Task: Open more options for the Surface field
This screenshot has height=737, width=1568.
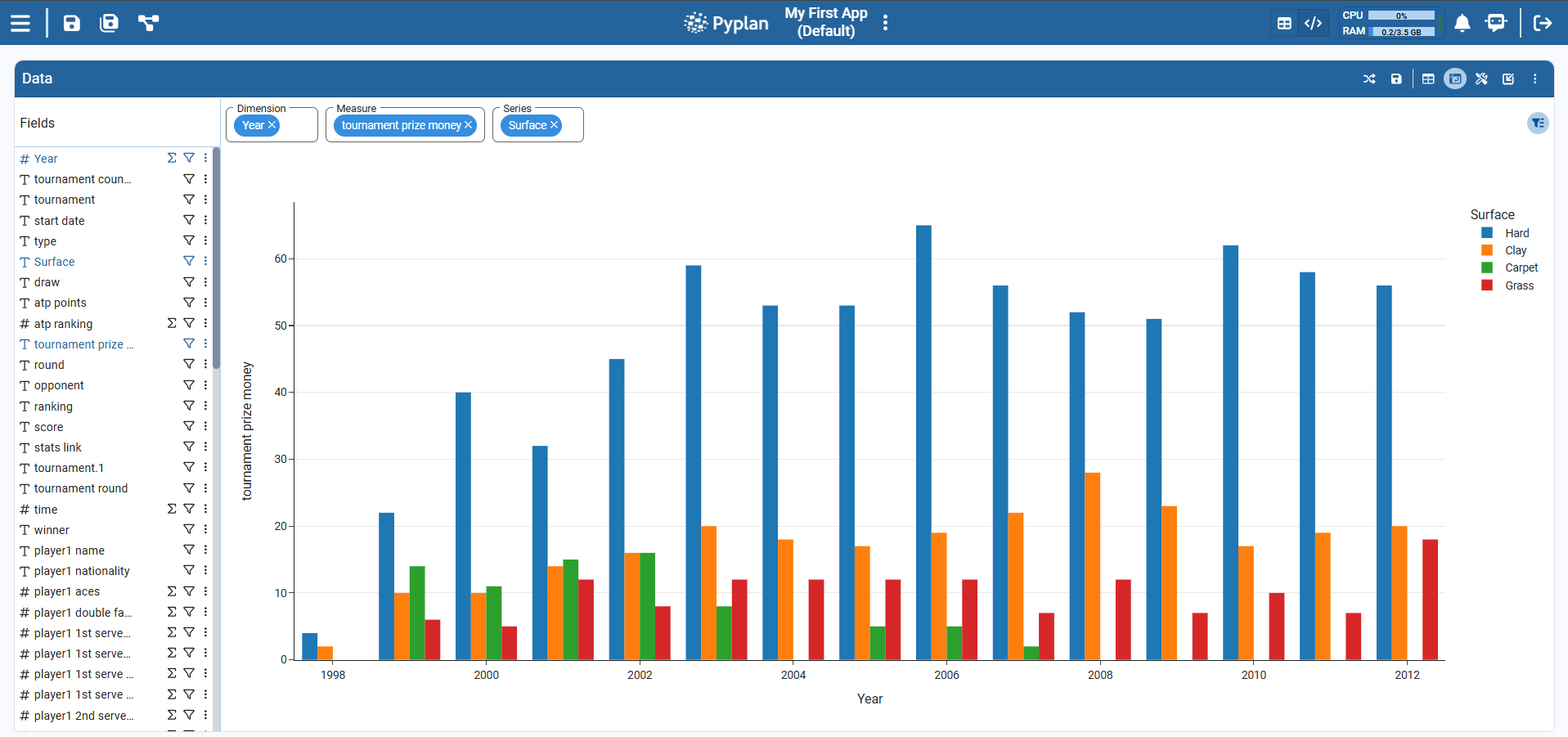Action: 205,262
